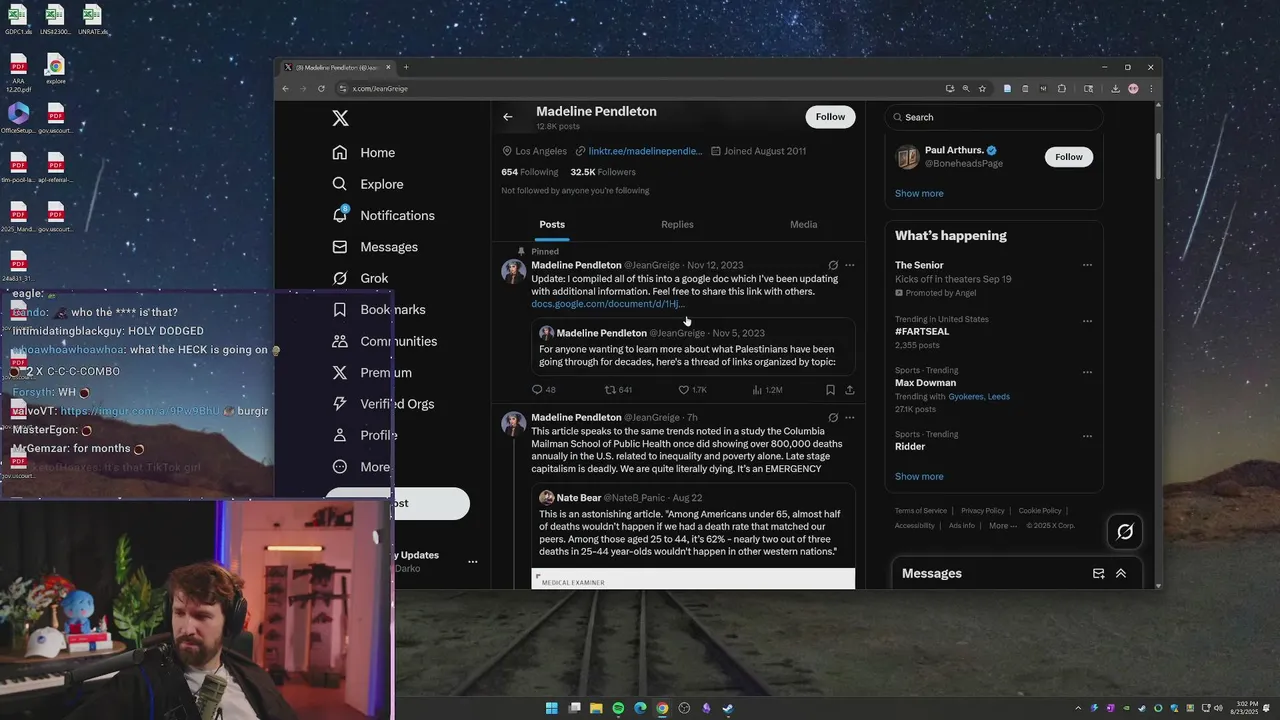
Task: Open the floating Grok button
Action: pyautogui.click(x=1125, y=532)
